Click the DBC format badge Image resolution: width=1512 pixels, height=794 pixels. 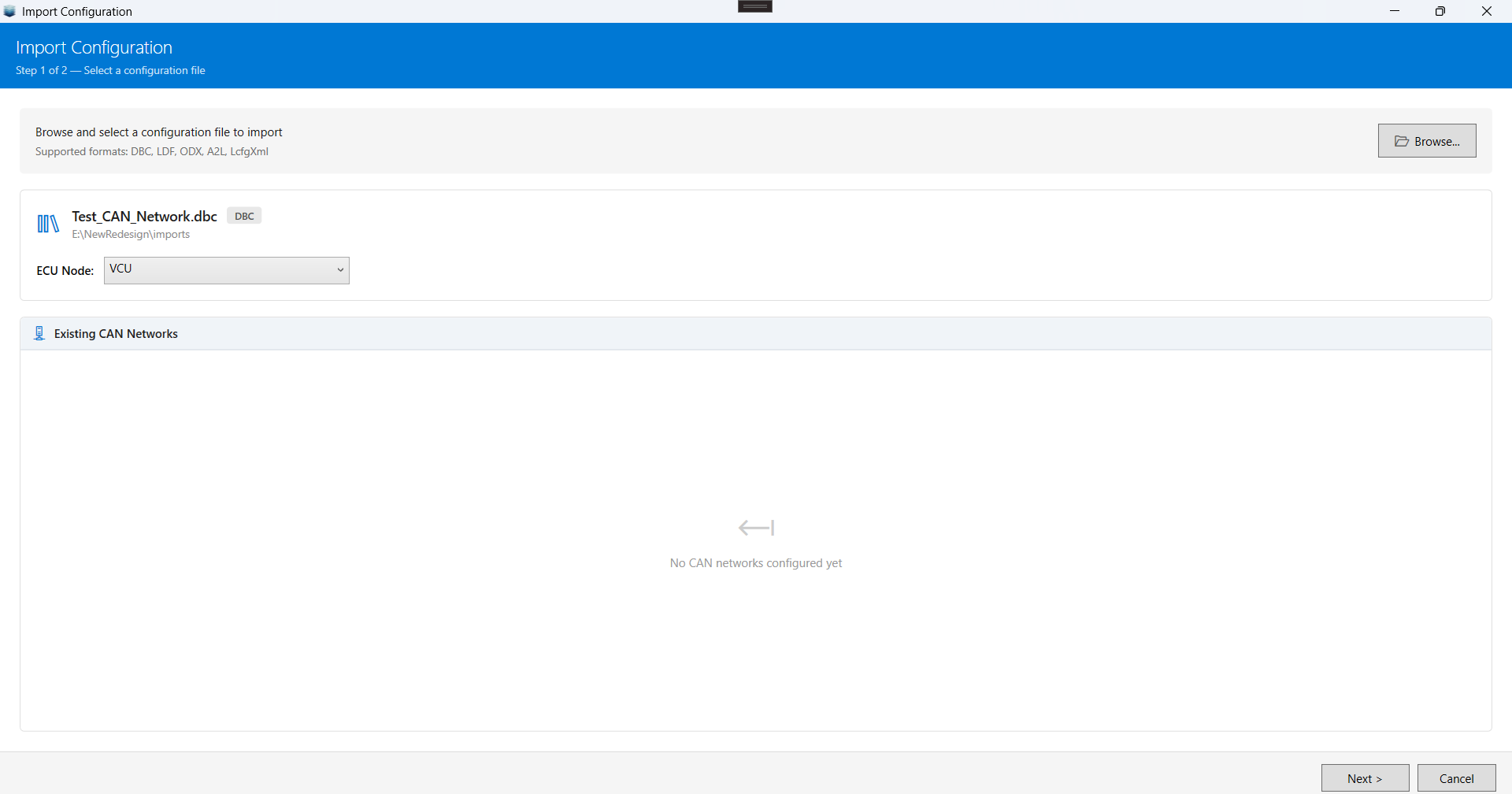(244, 216)
